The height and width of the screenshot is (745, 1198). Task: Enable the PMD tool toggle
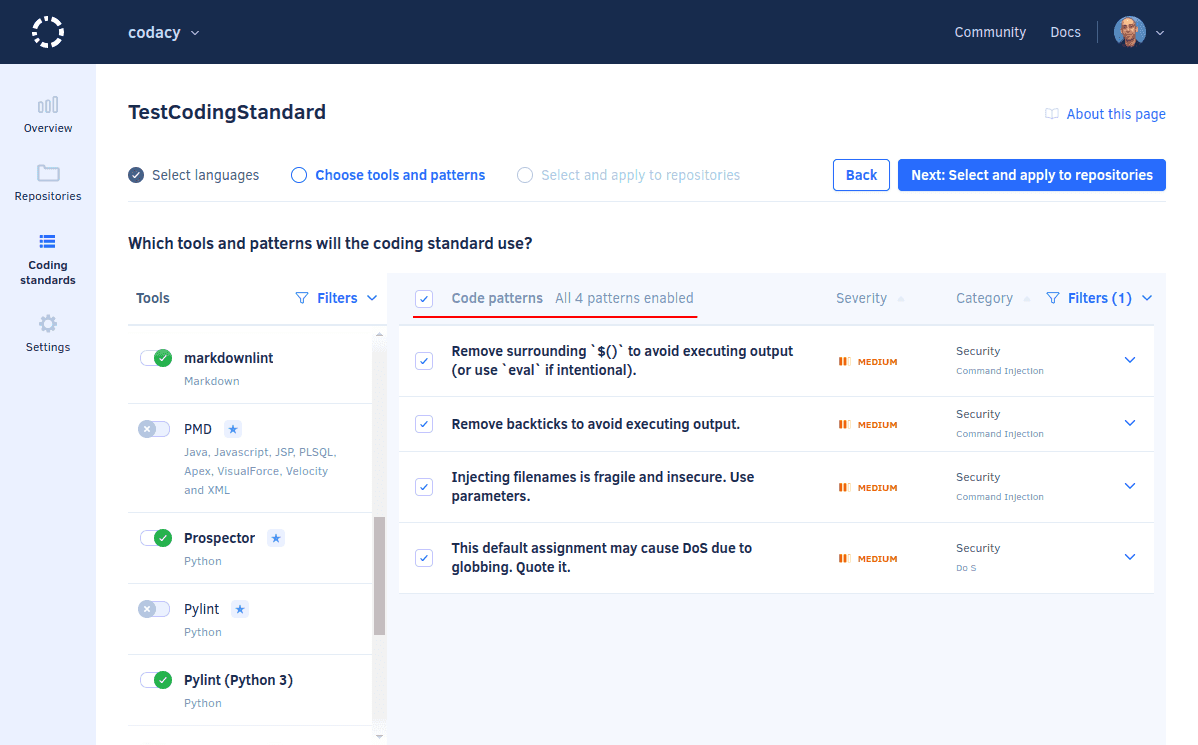click(154, 428)
